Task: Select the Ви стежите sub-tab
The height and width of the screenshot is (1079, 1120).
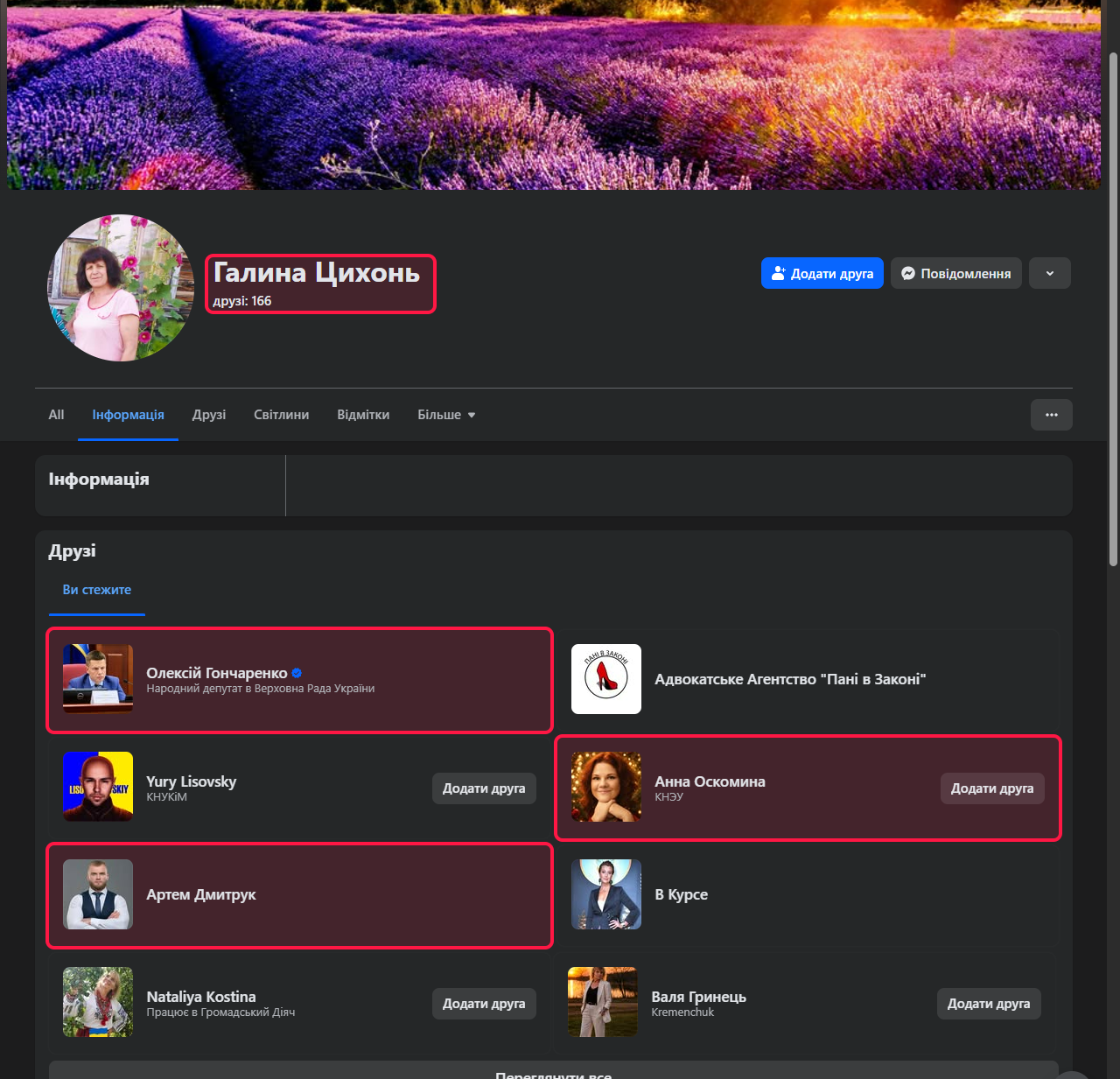Action: click(97, 590)
